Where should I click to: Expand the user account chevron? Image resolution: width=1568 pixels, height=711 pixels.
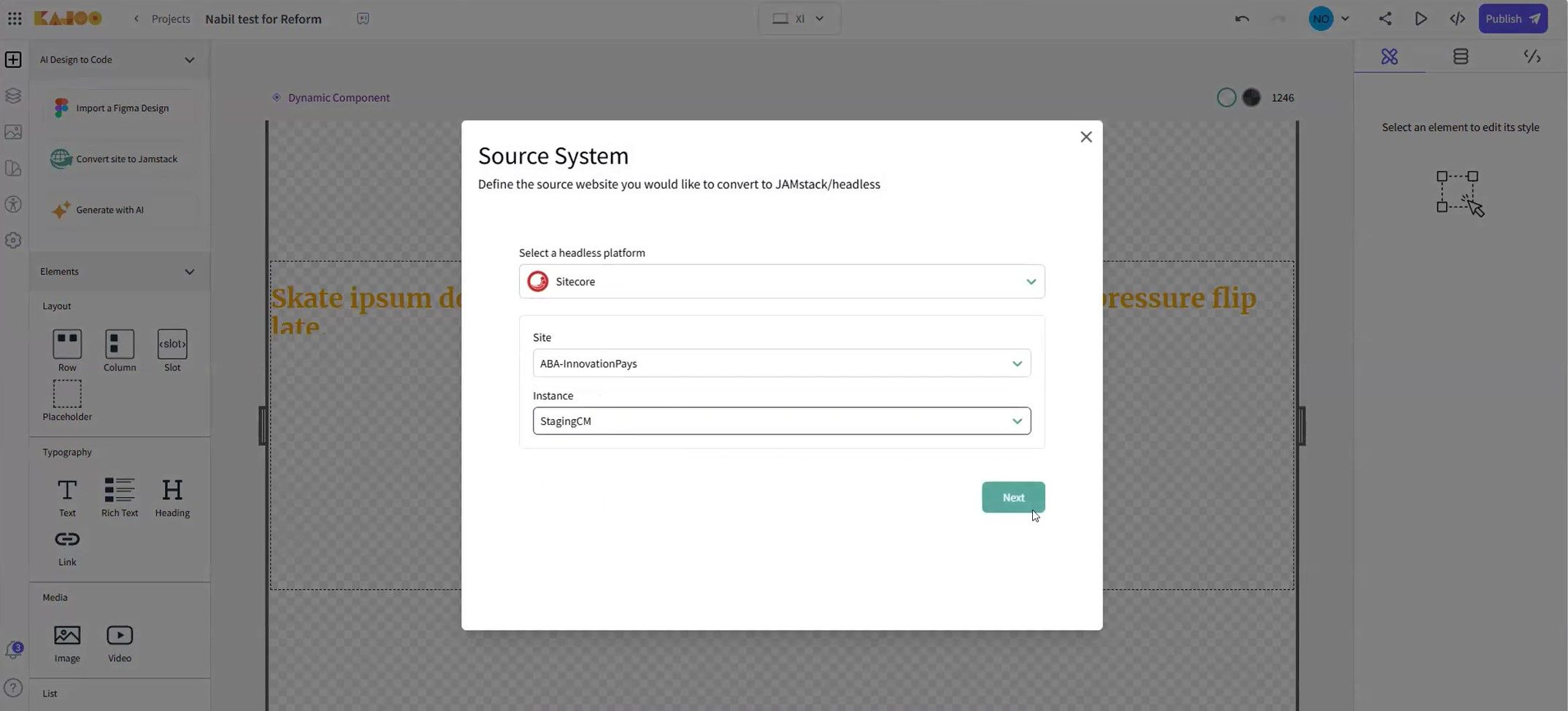1345,19
